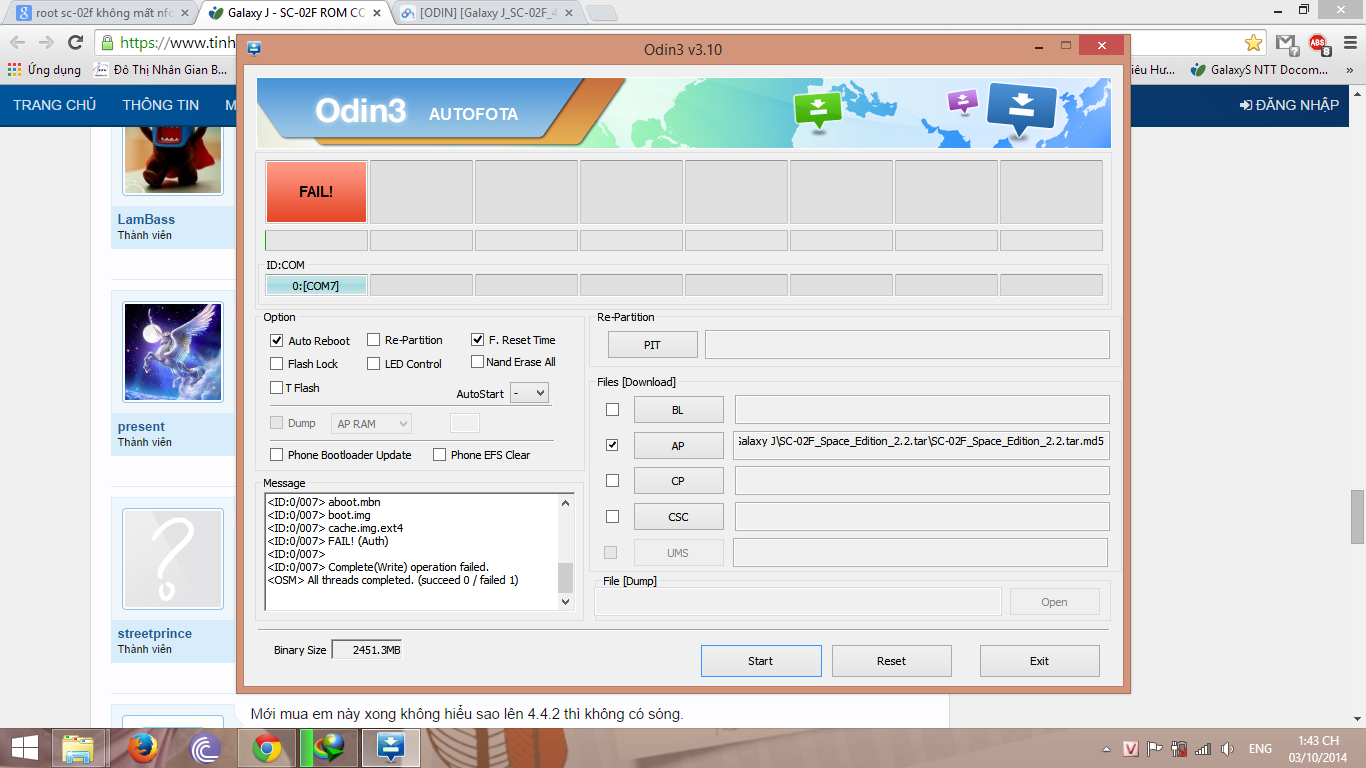The width and height of the screenshot is (1366, 768).
Task: Open the AutoStart dropdown
Action: pyautogui.click(x=529, y=393)
